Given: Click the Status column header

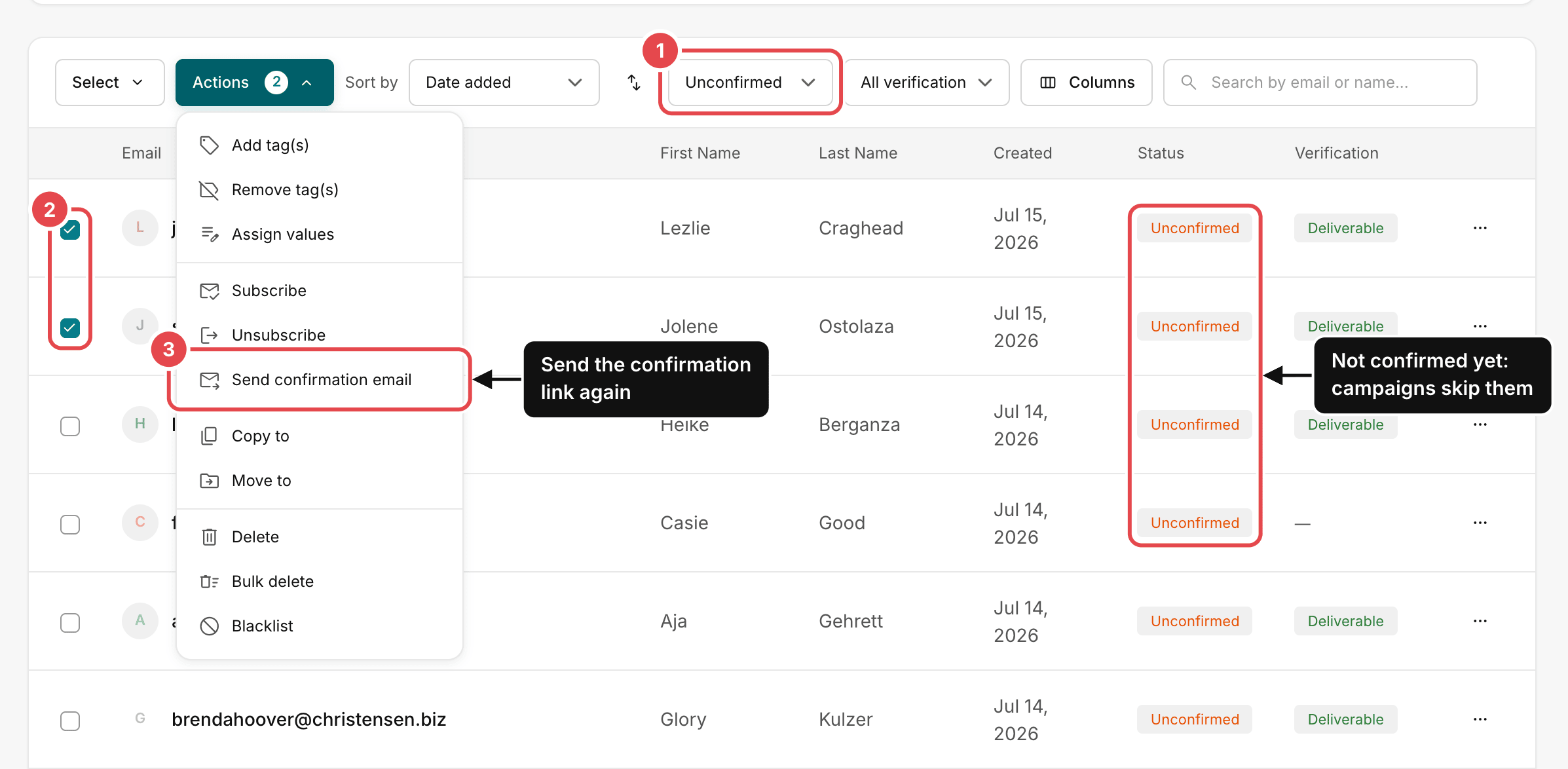Looking at the screenshot, I should point(1161,153).
